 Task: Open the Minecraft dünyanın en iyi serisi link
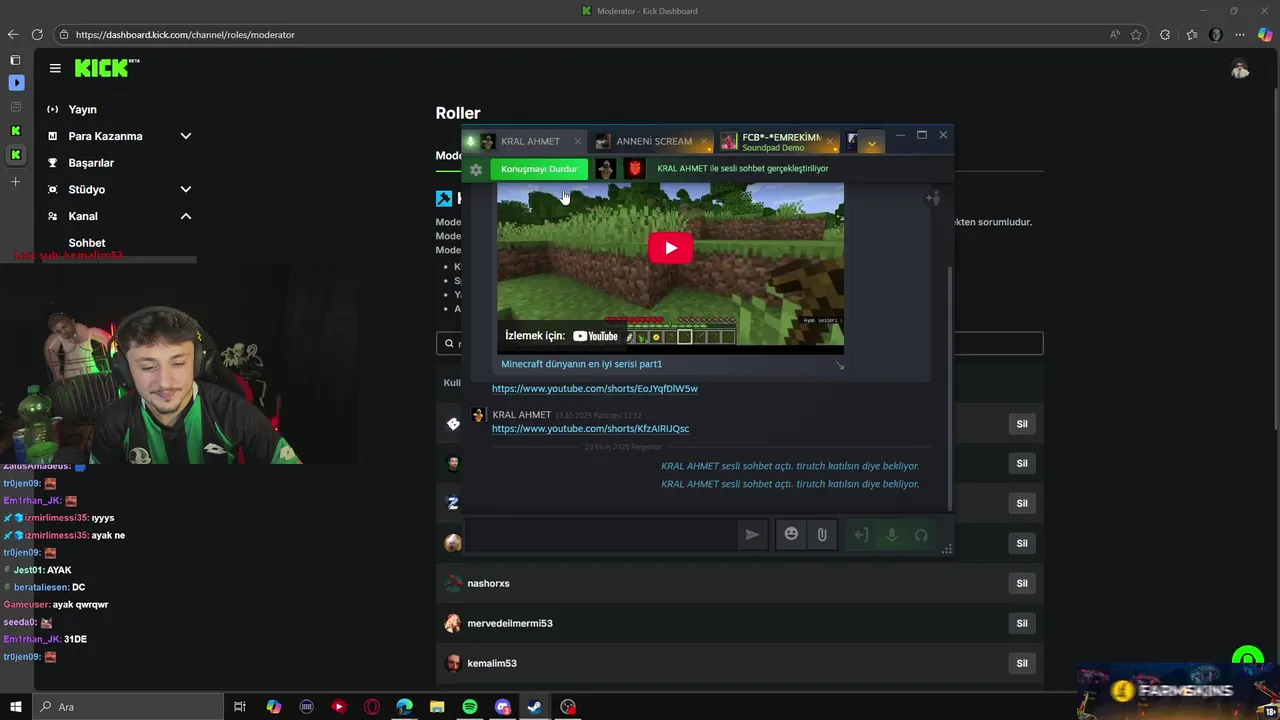[x=581, y=364]
